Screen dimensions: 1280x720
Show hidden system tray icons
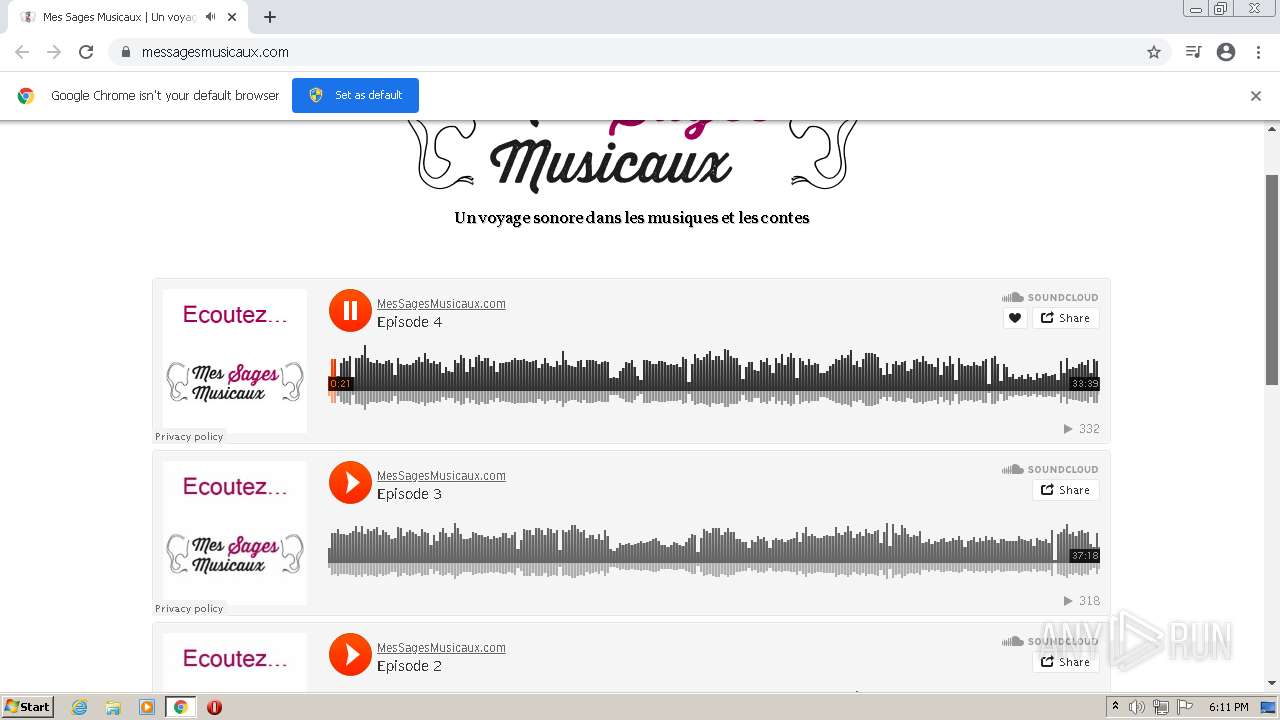pyautogui.click(x=1116, y=707)
